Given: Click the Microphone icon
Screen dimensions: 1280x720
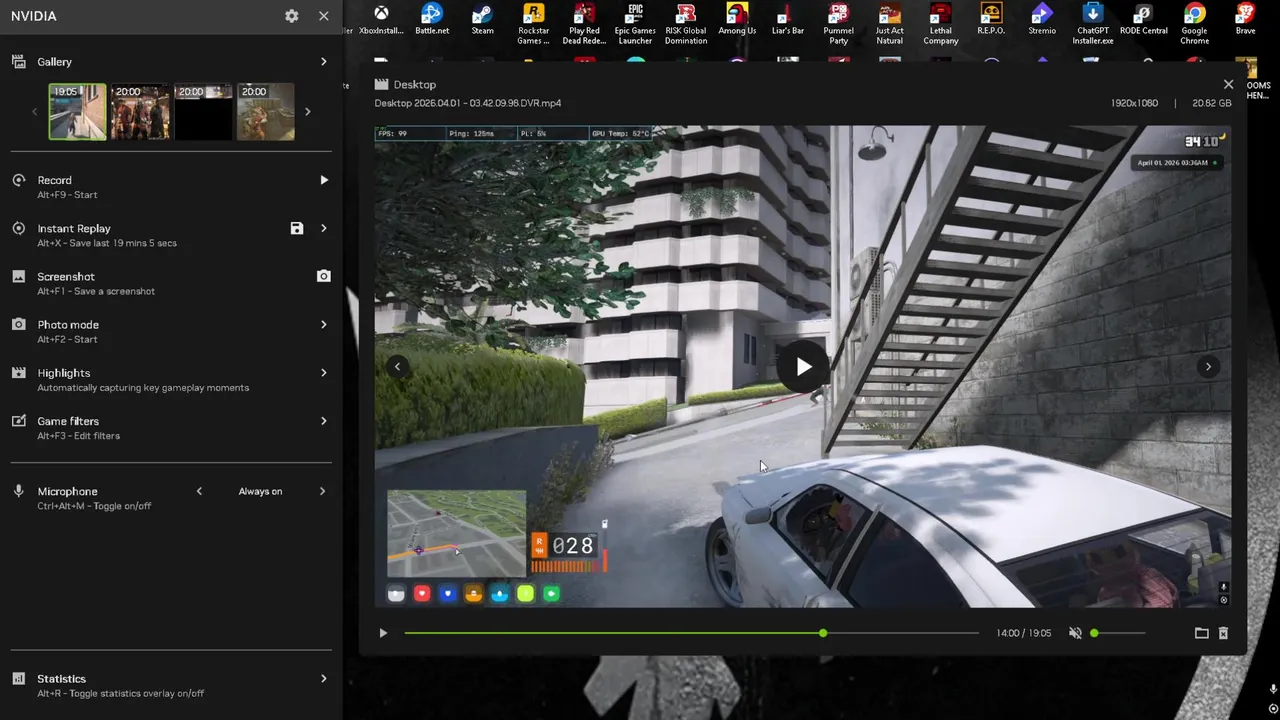Looking at the screenshot, I should (x=18, y=491).
